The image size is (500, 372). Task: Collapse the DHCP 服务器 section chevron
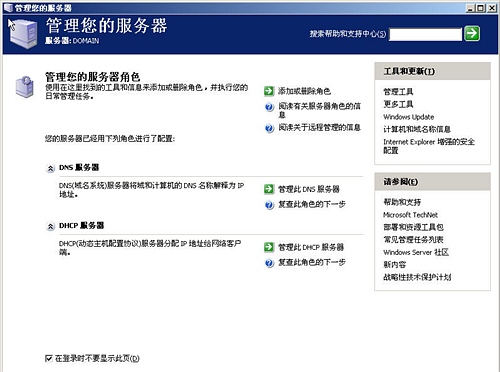(50, 227)
